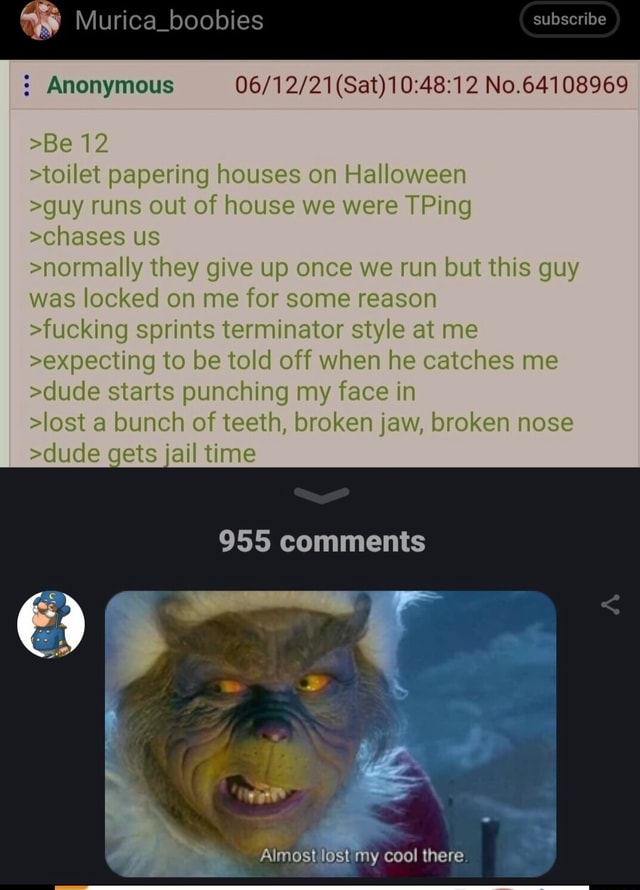The image size is (640, 890).
Task: Subscribe to Murica_boobies
Action: 569,19
